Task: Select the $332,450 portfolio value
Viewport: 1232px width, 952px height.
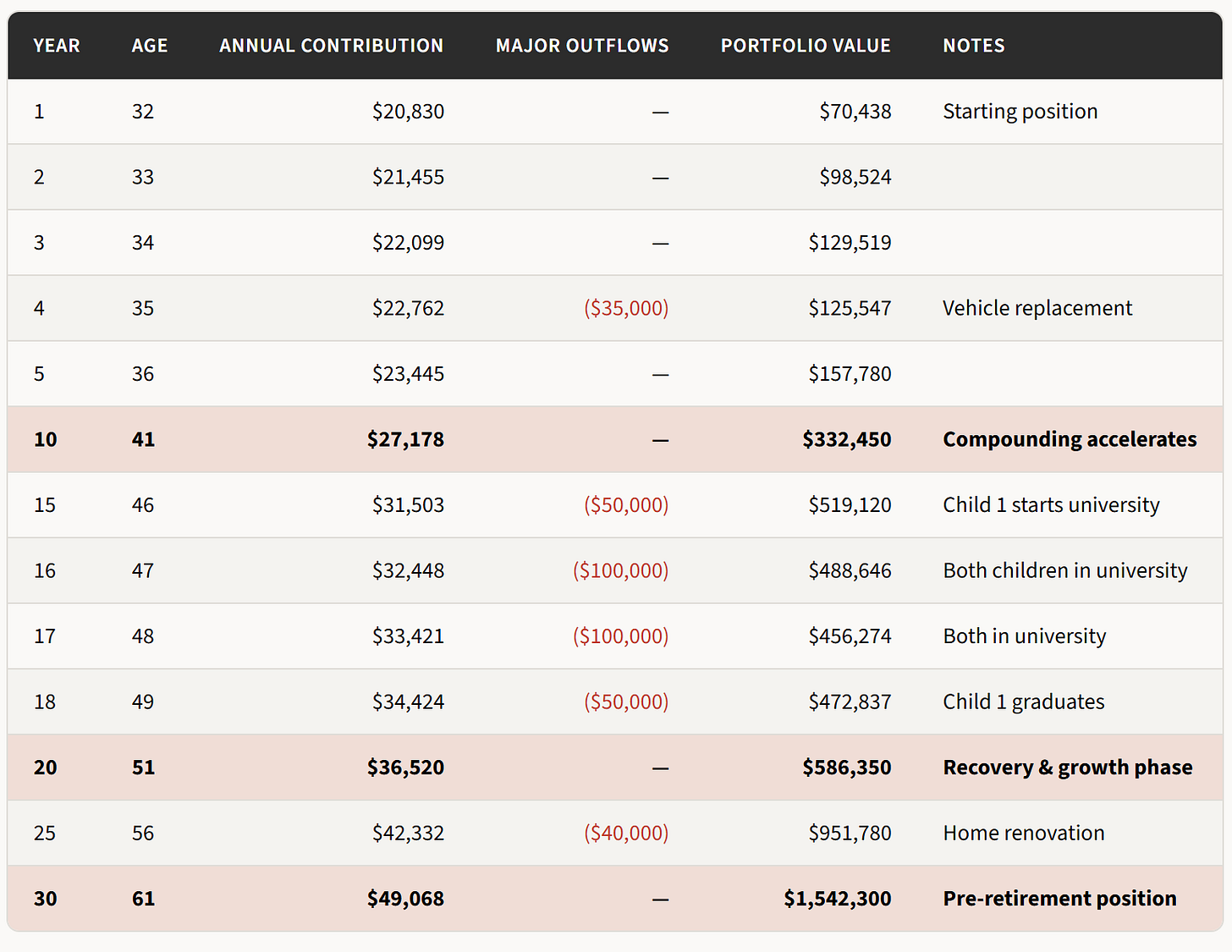Action: (x=846, y=439)
